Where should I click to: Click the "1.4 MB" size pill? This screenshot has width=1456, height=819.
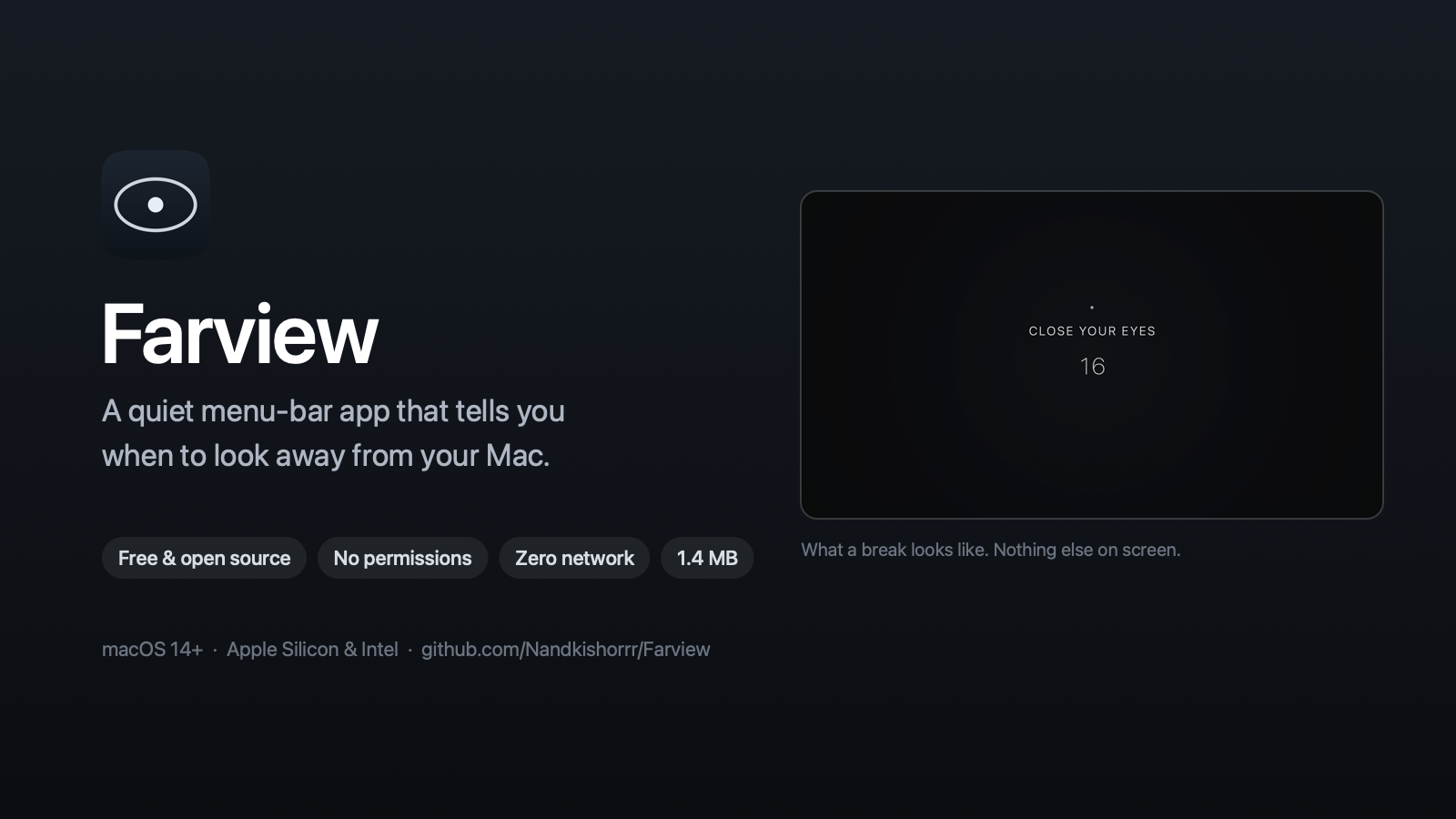[x=707, y=558]
